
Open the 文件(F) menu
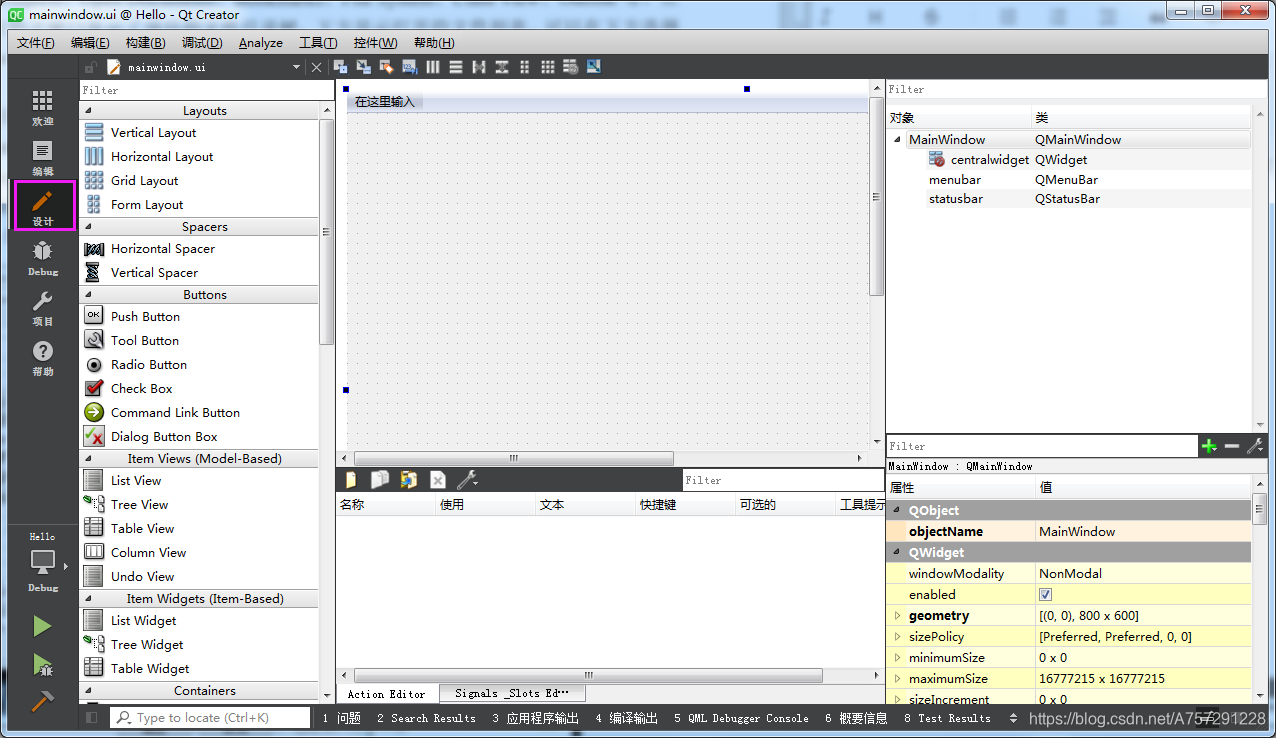[x=36, y=43]
